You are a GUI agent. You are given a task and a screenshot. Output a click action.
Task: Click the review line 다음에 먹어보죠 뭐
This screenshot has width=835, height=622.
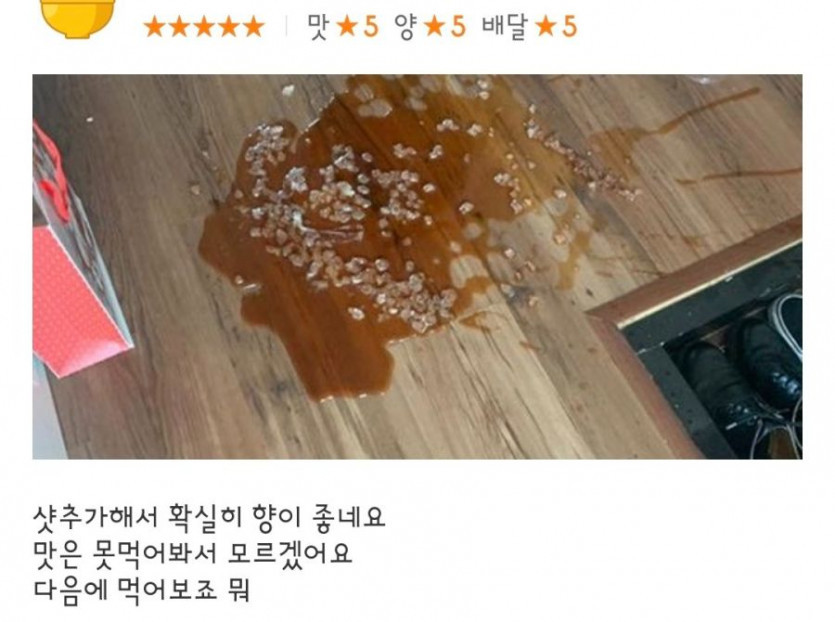coord(142,590)
